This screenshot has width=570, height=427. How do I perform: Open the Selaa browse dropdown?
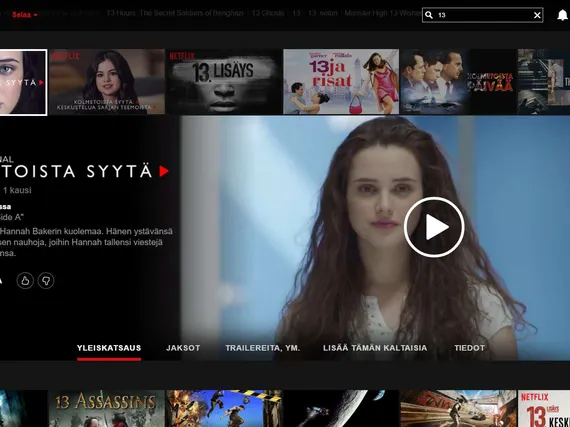(x=24, y=15)
